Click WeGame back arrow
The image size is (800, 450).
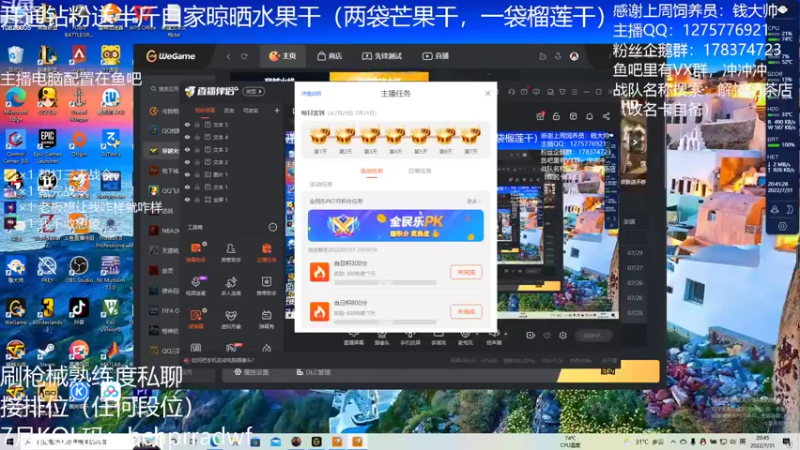(x=229, y=56)
